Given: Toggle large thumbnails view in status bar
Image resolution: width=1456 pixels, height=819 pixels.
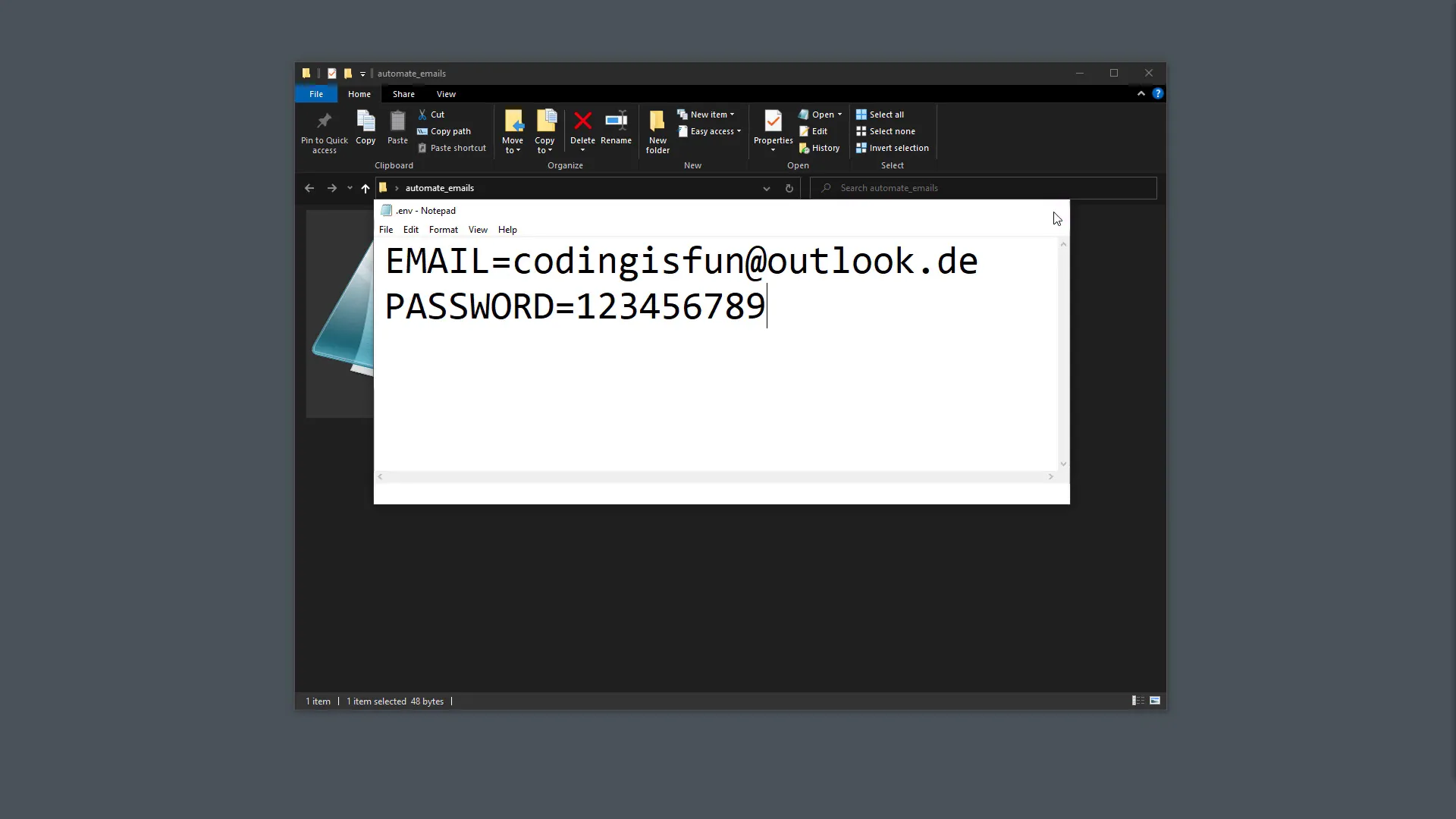Looking at the screenshot, I should 1155,700.
